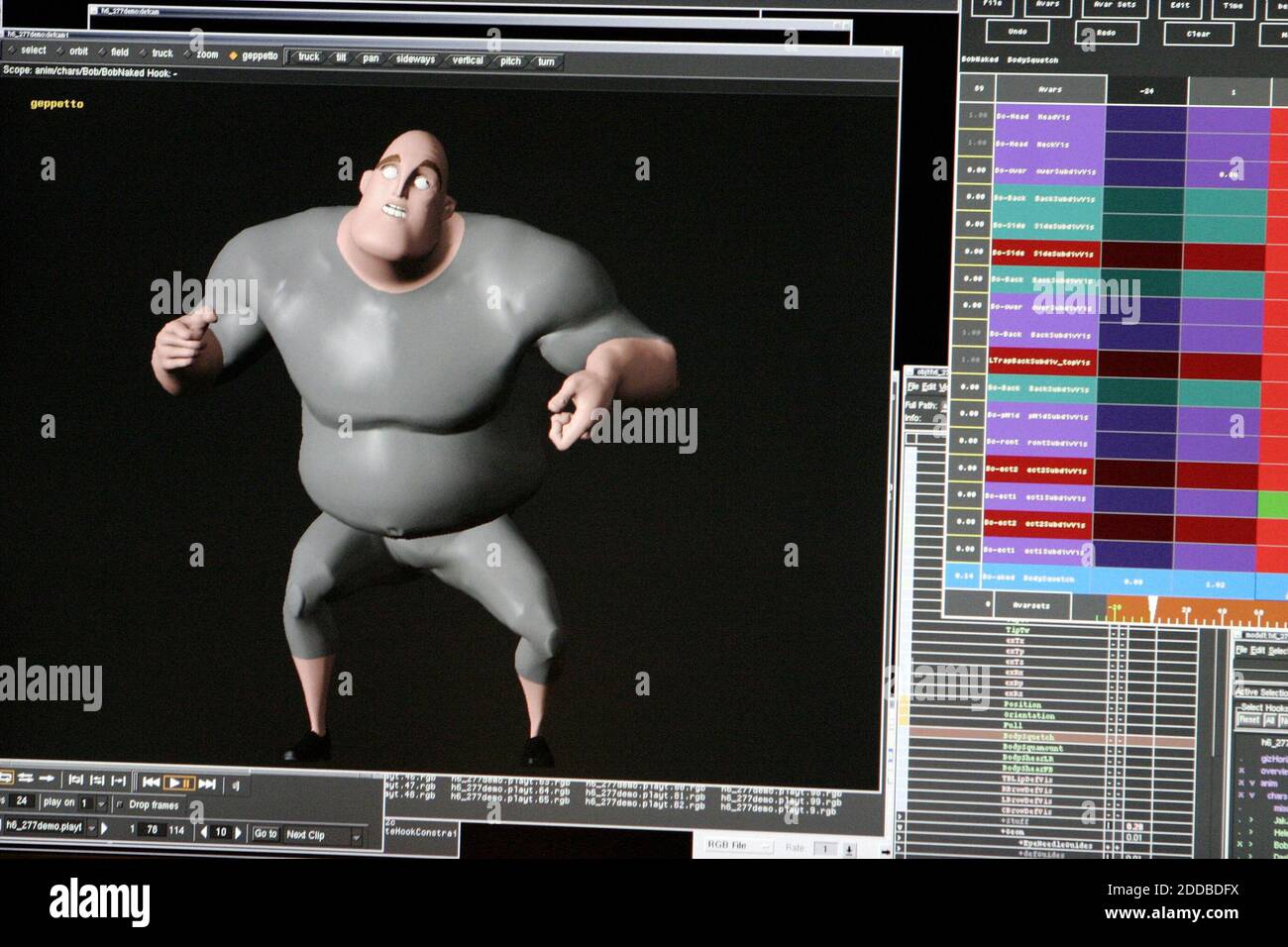Click the right arrow increasing the step value 10
1288x947 pixels.
click(238, 833)
